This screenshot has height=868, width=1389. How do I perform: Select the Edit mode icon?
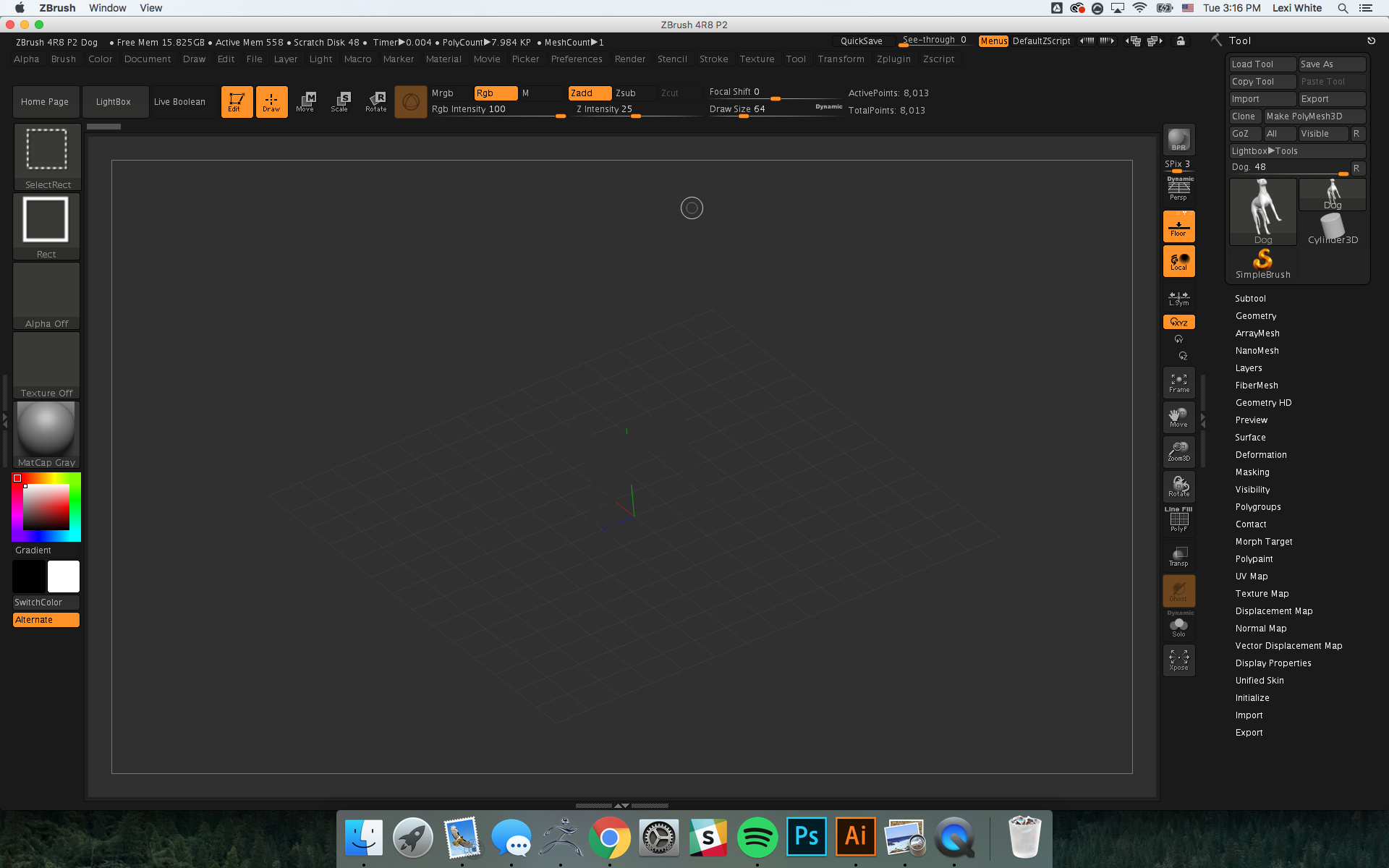[x=237, y=102]
